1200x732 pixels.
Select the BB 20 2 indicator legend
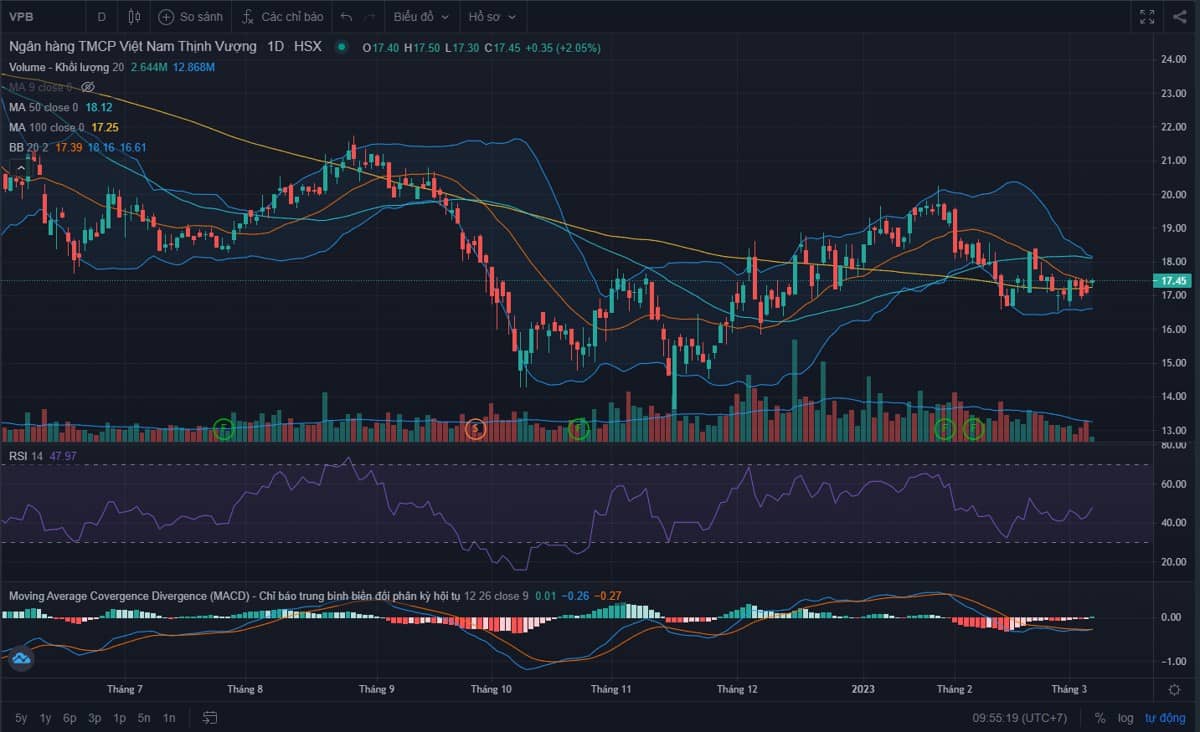29,147
